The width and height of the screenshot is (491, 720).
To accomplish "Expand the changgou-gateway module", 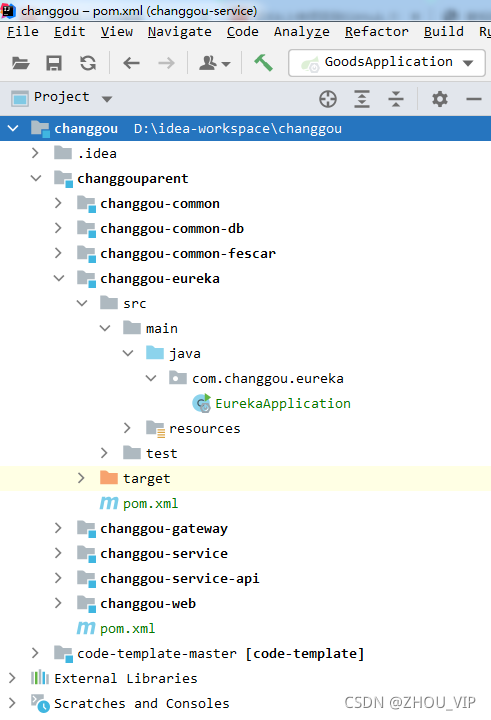I will coord(58,528).
